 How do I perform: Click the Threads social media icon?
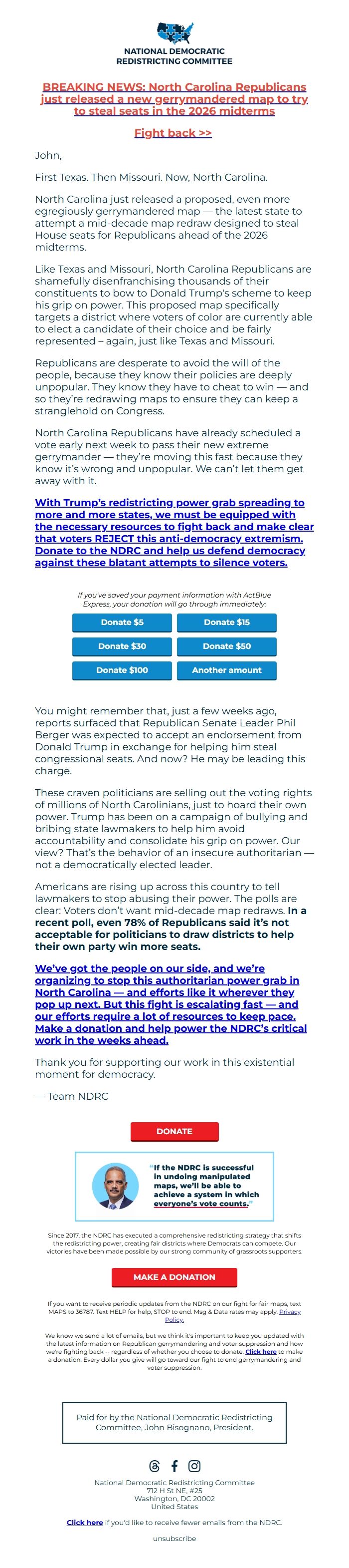tap(155, 1466)
